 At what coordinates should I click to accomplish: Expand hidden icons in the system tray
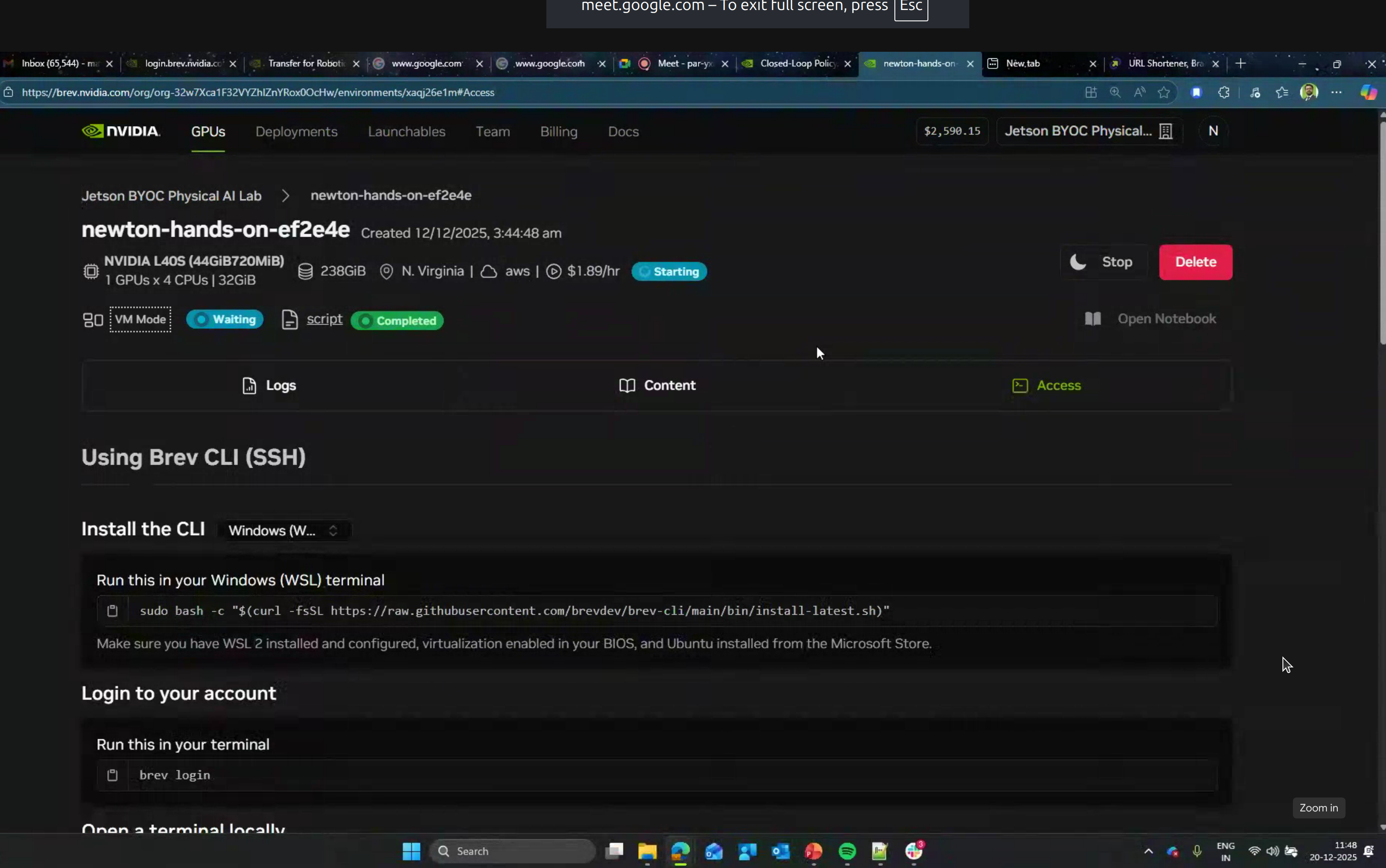(x=1148, y=851)
